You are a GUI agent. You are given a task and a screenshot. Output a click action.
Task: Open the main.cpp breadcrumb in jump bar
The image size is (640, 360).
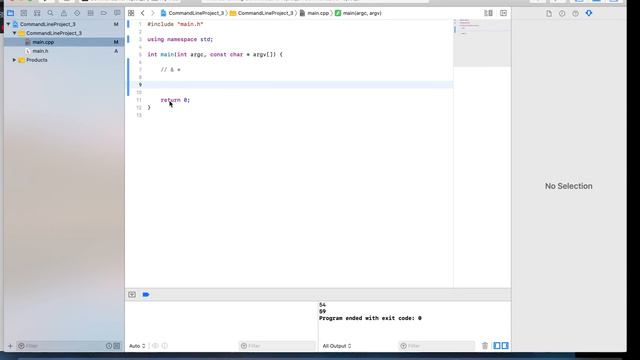(314, 13)
